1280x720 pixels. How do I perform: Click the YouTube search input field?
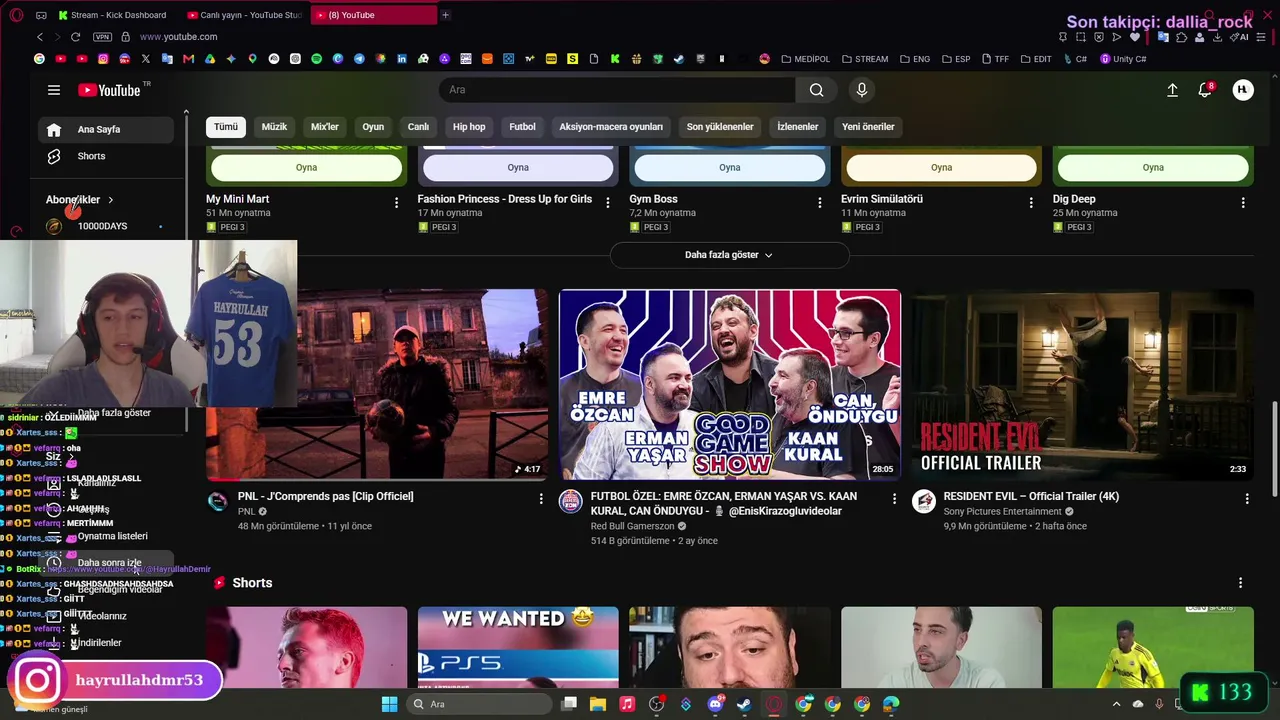pos(617,90)
